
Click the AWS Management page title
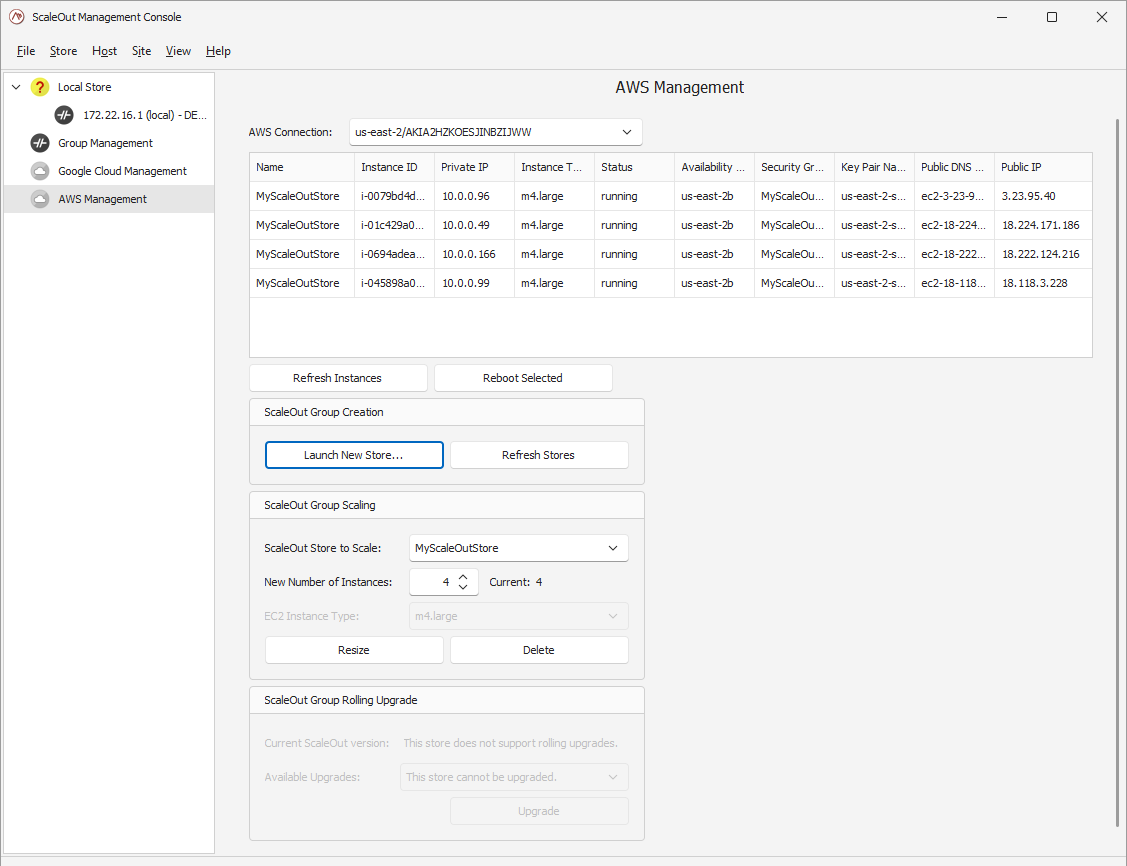coord(679,88)
